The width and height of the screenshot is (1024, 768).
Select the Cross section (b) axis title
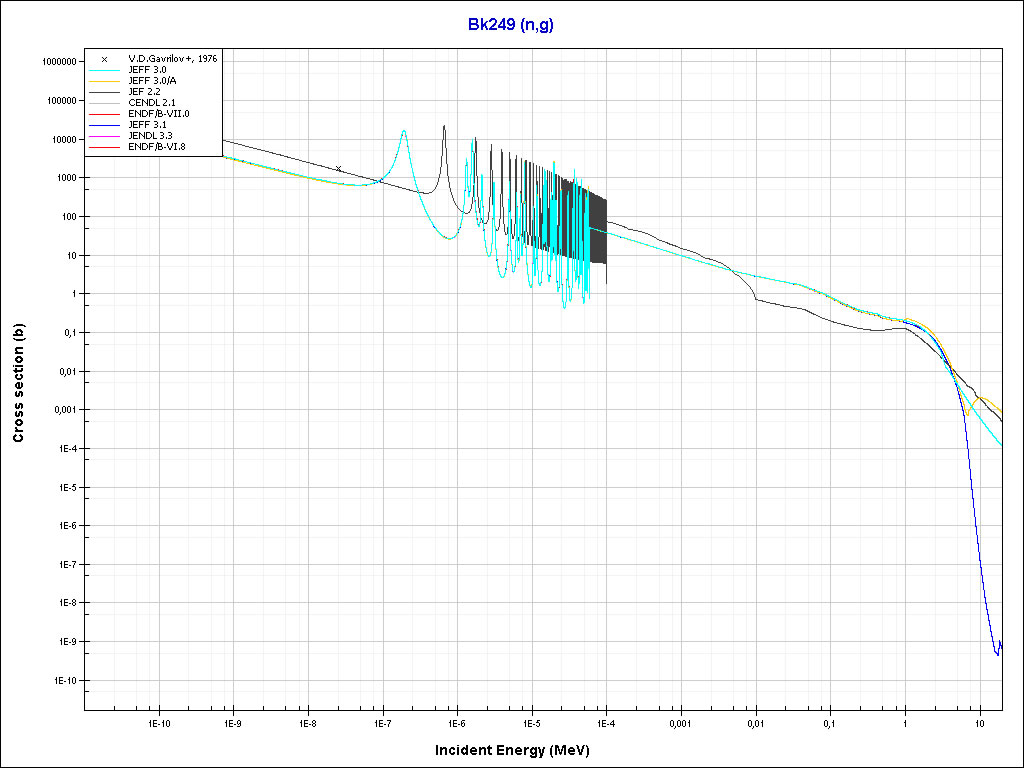coord(18,378)
